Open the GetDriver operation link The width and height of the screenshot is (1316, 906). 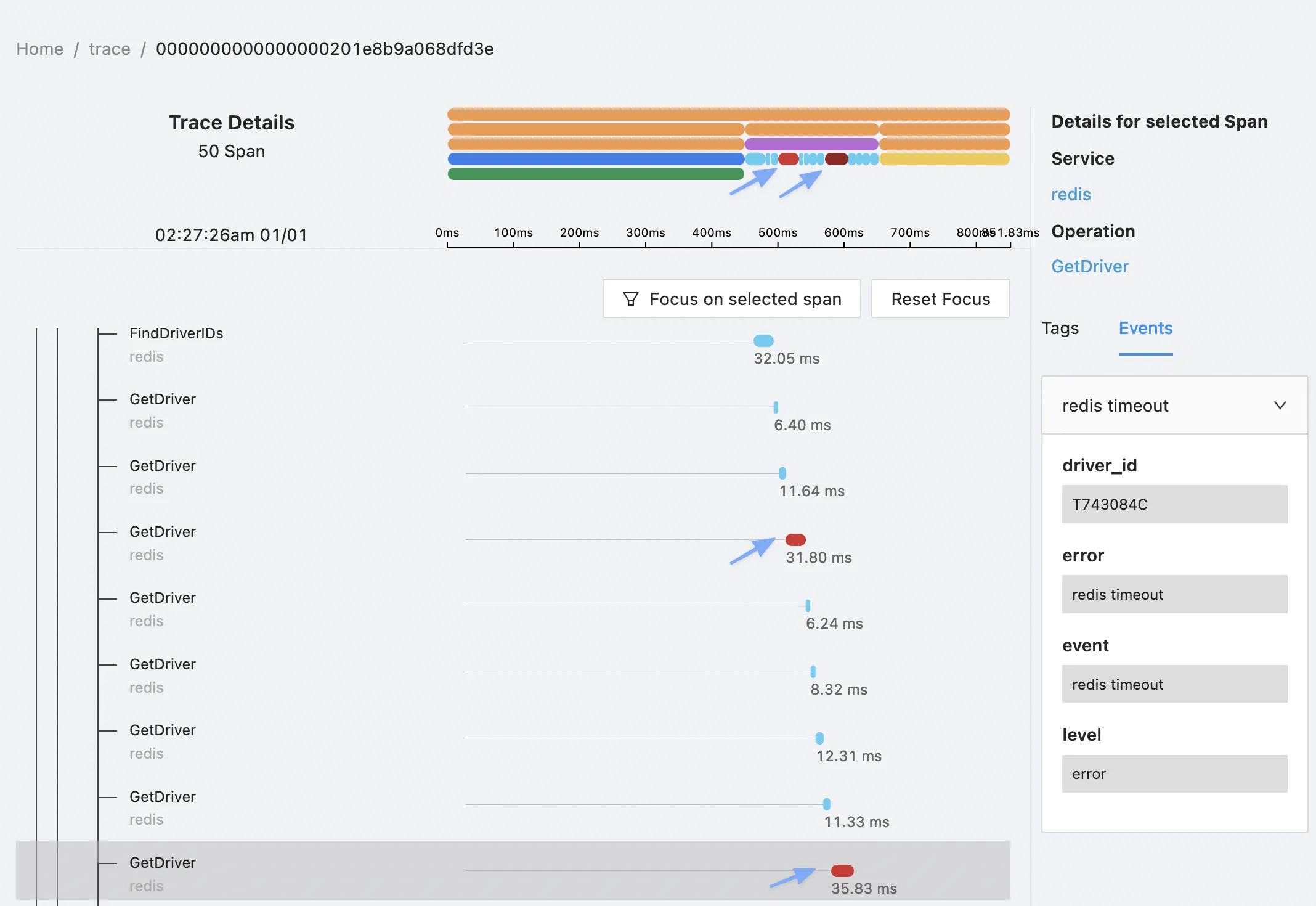(x=1089, y=266)
